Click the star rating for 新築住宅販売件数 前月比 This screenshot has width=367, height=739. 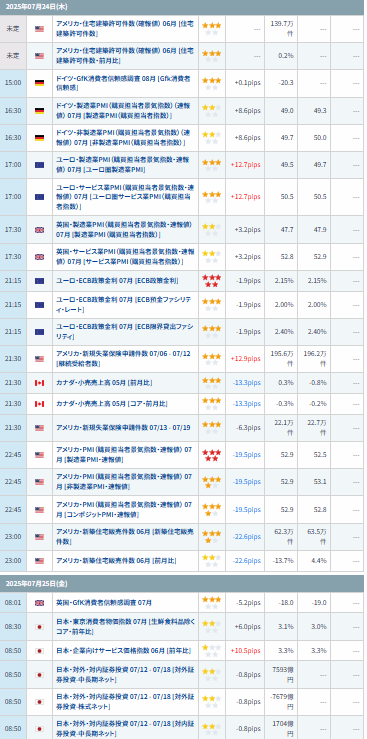click(x=212, y=560)
